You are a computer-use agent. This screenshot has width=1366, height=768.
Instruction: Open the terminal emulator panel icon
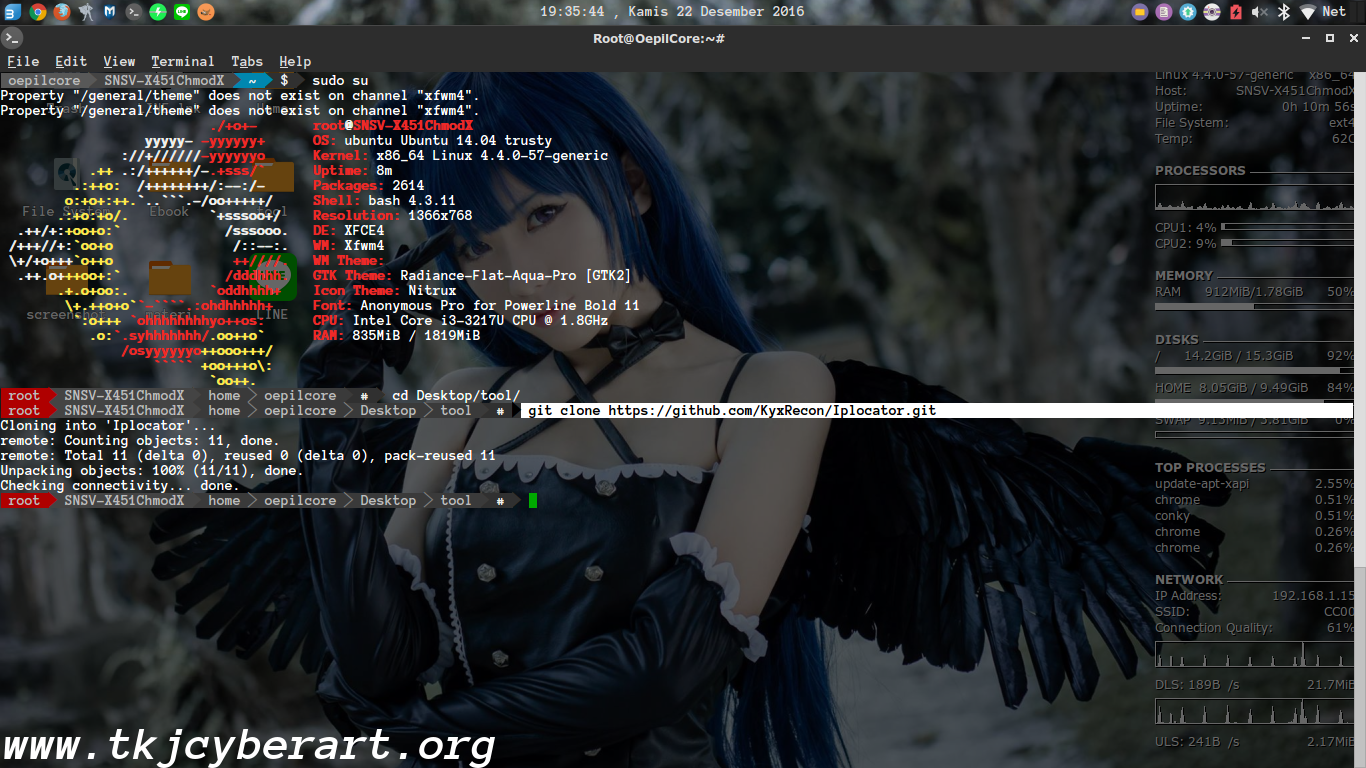pyautogui.click(x=135, y=11)
